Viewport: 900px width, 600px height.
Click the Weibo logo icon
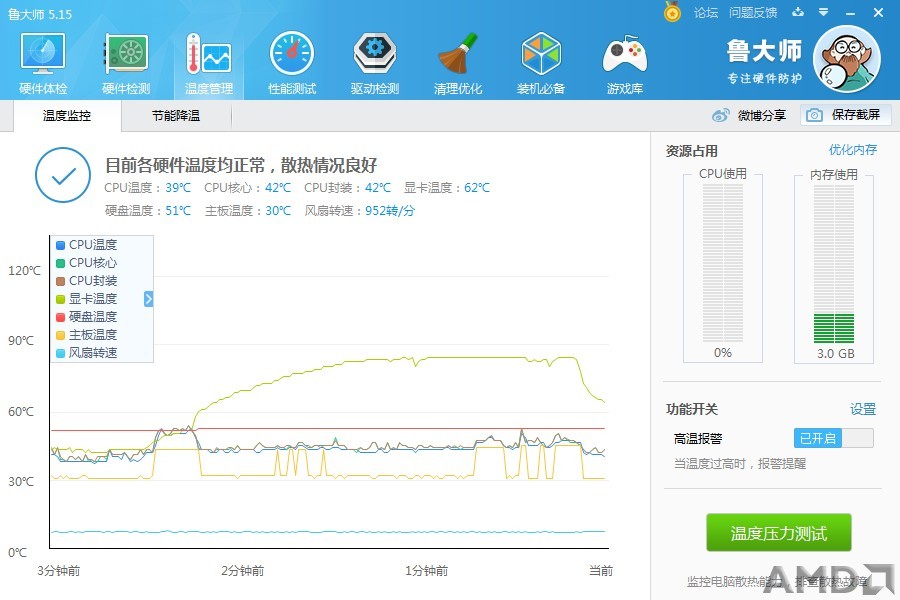pyautogui.click(x=721, y=115)
